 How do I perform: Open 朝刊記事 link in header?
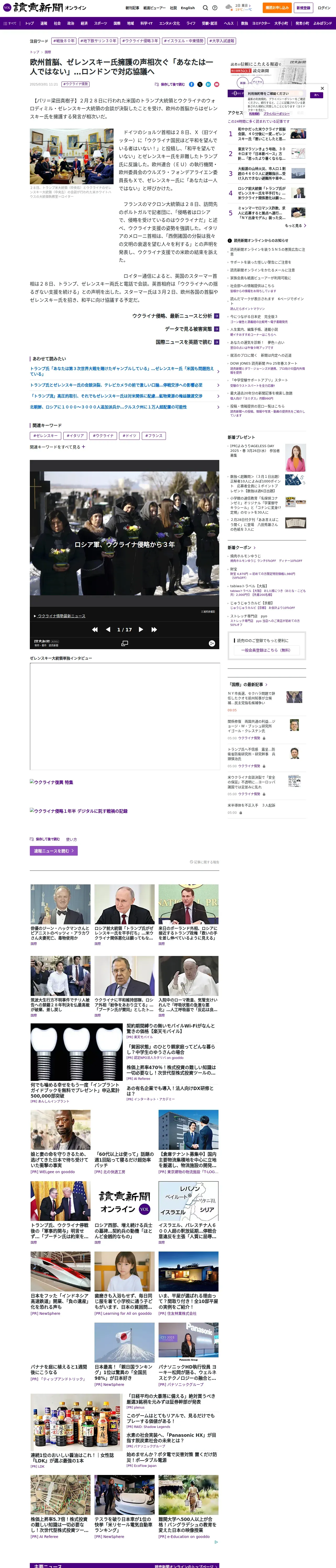tap(132, 8)
